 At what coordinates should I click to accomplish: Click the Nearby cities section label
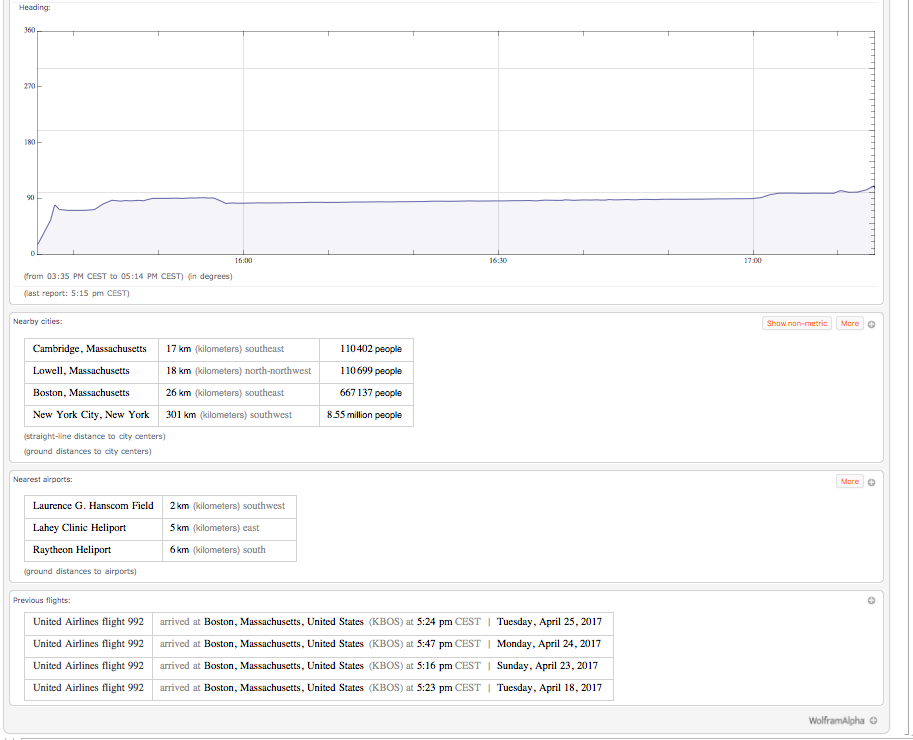pos(37,321)
